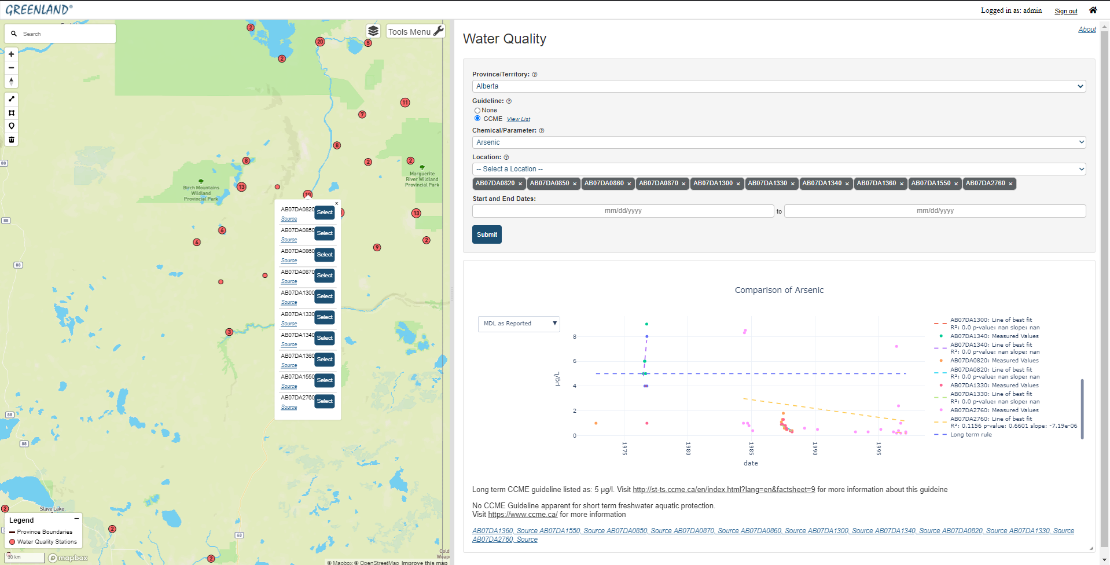Click the Submit button
1110x565 pixels.
[487, 234]
